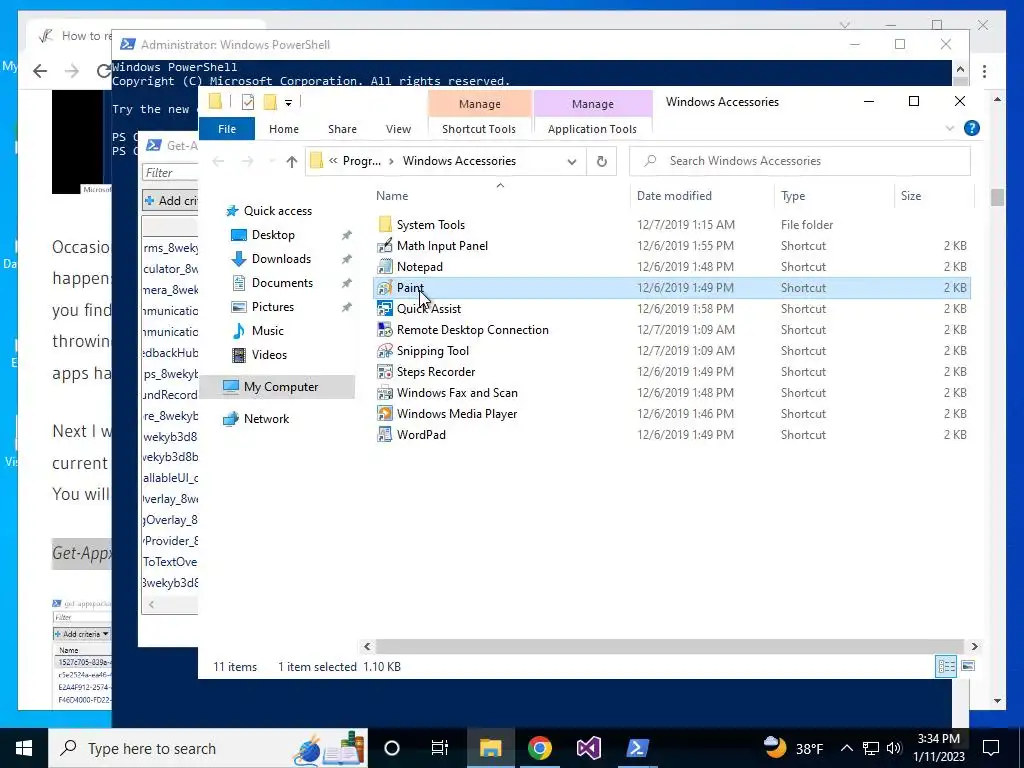Open the volume control in system tray

point(894,748)
